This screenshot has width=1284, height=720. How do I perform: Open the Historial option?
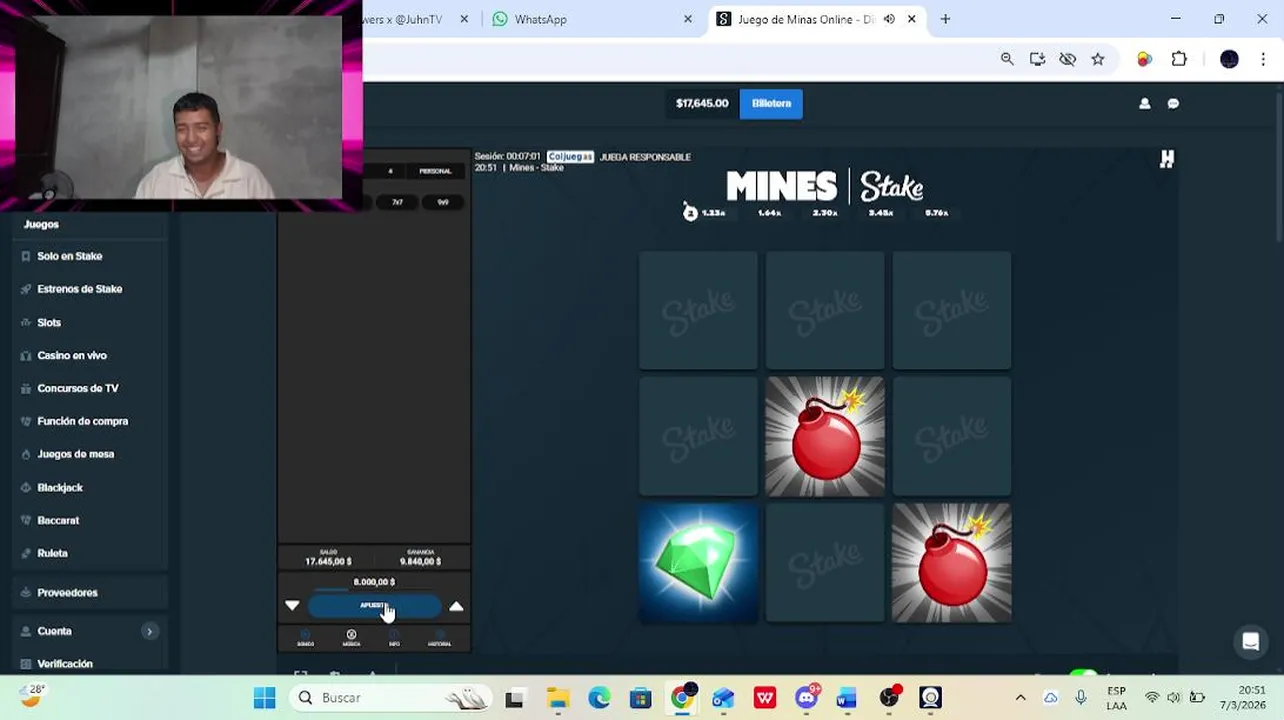pyautogui.click(x=439, y=638)
